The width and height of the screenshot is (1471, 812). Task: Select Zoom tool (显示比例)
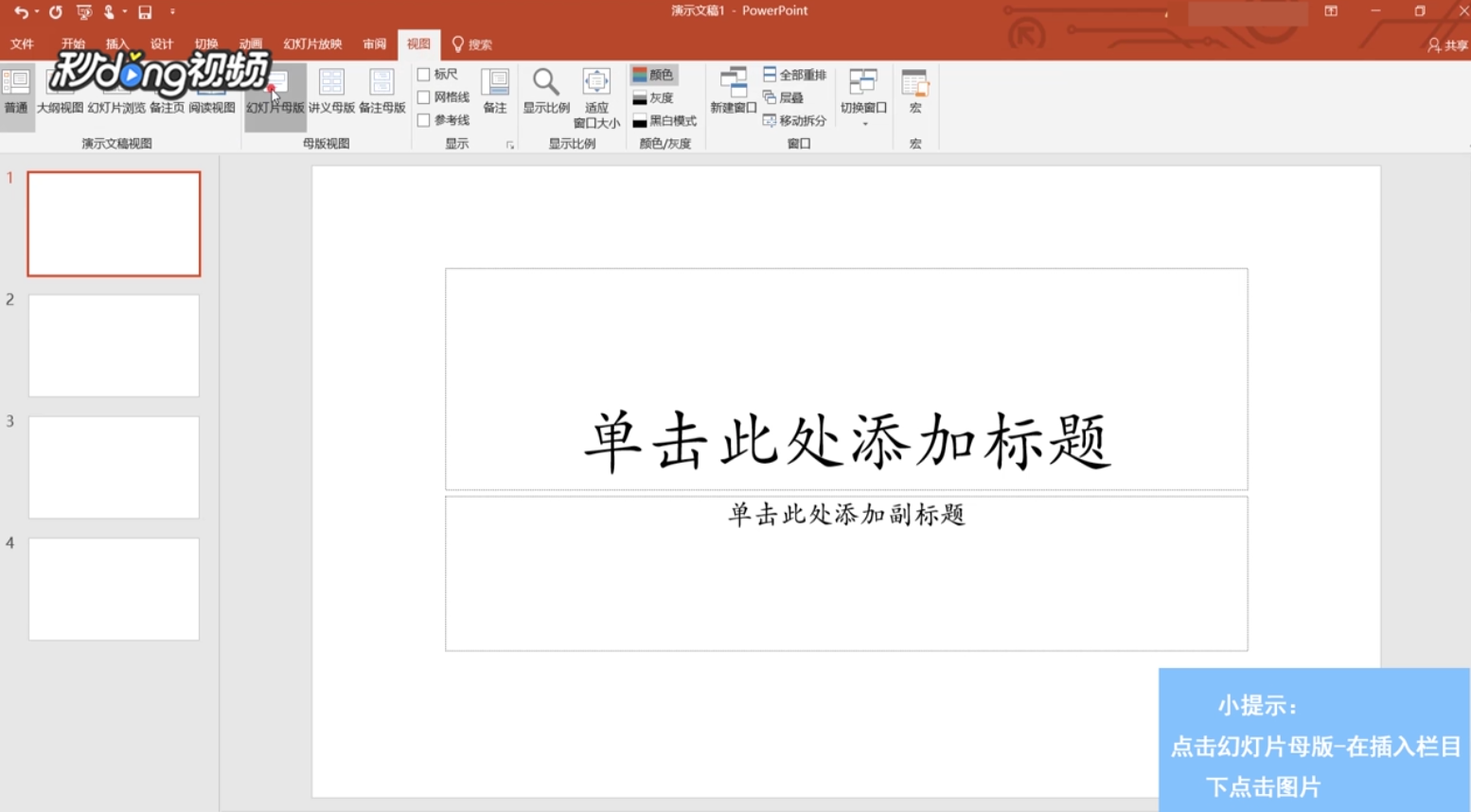click(x=544, y=92)
